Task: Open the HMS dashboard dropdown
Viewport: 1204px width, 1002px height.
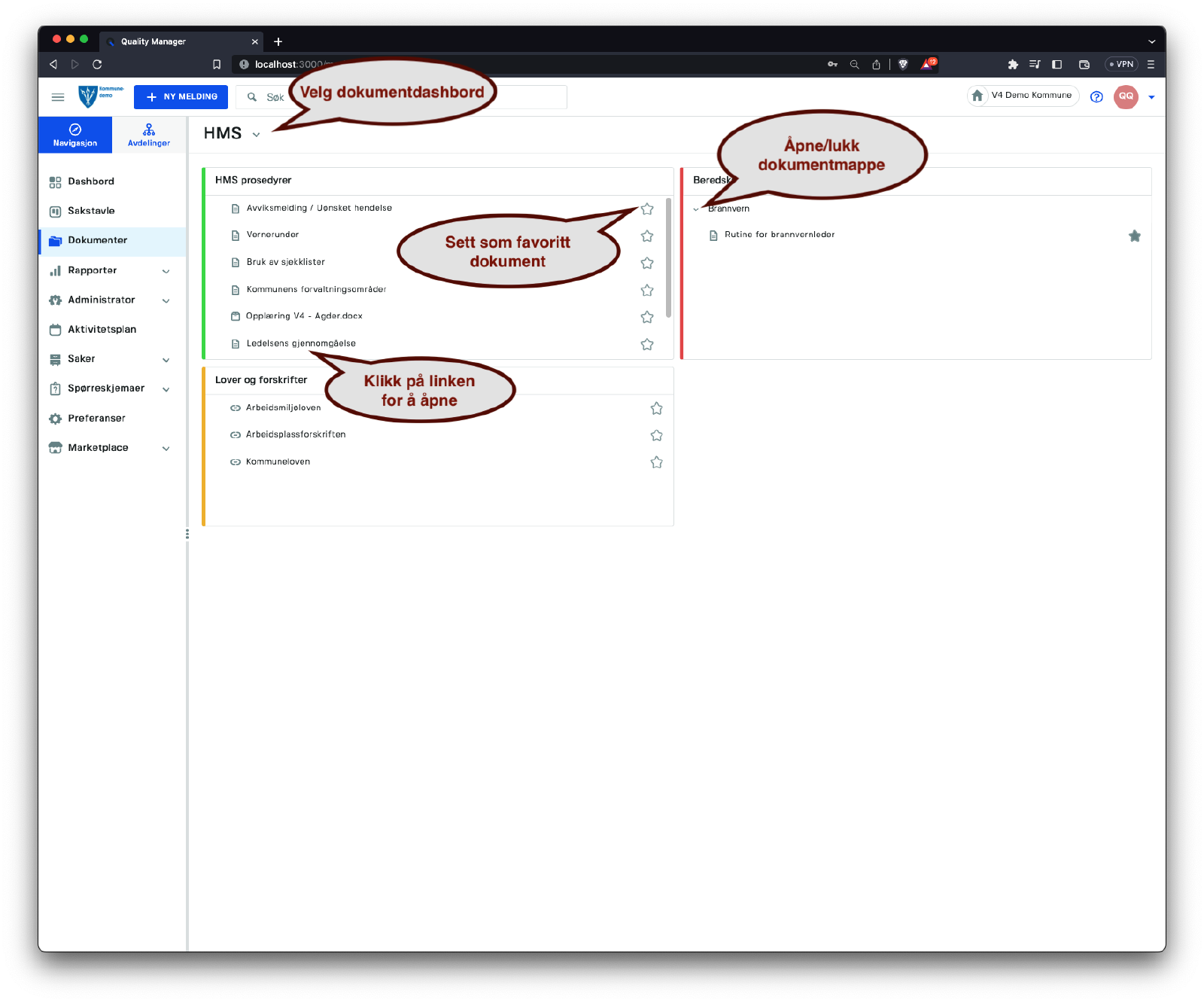Action: (x=256, y=135)
